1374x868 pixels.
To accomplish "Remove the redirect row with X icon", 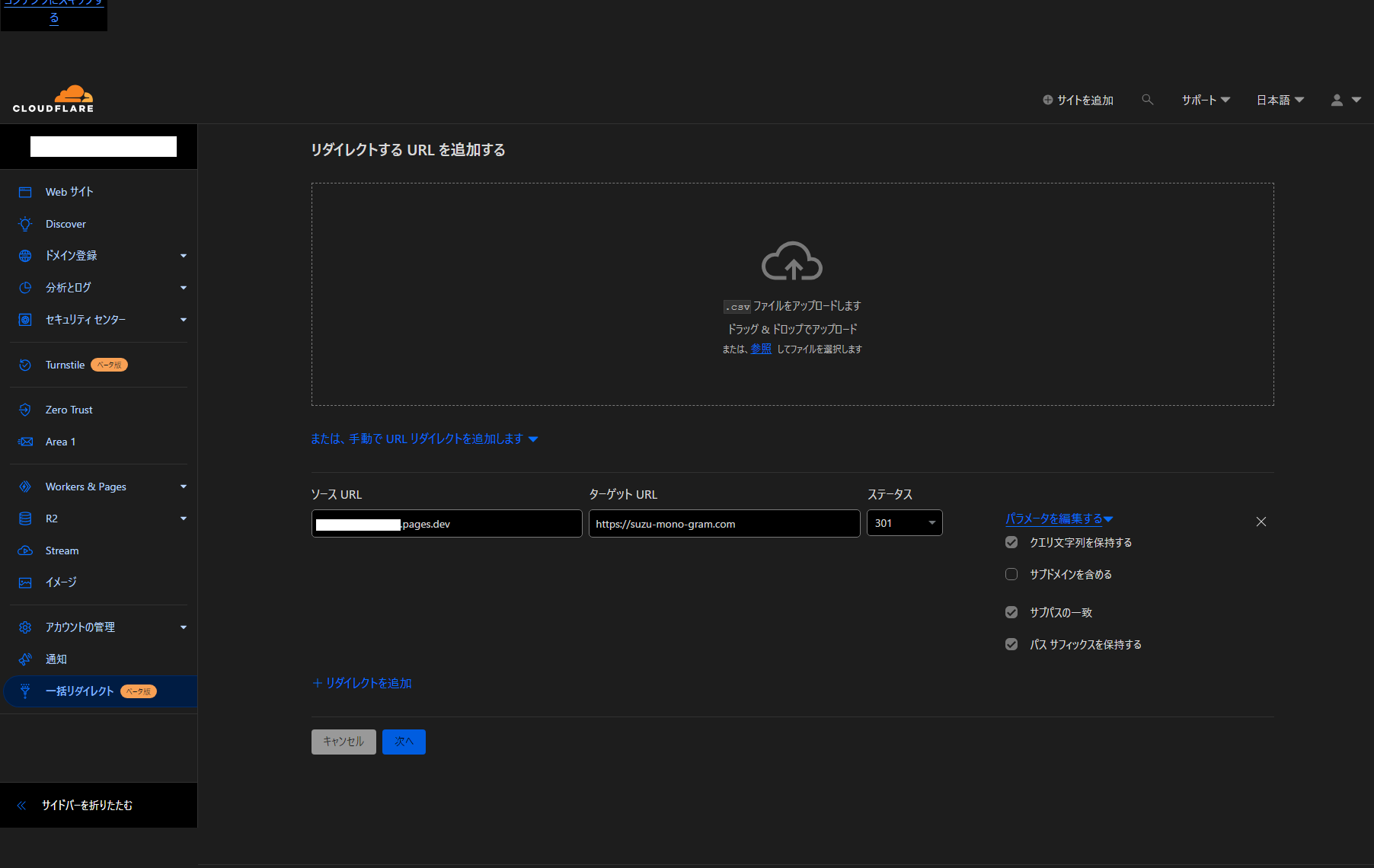I will (1261, 522).
